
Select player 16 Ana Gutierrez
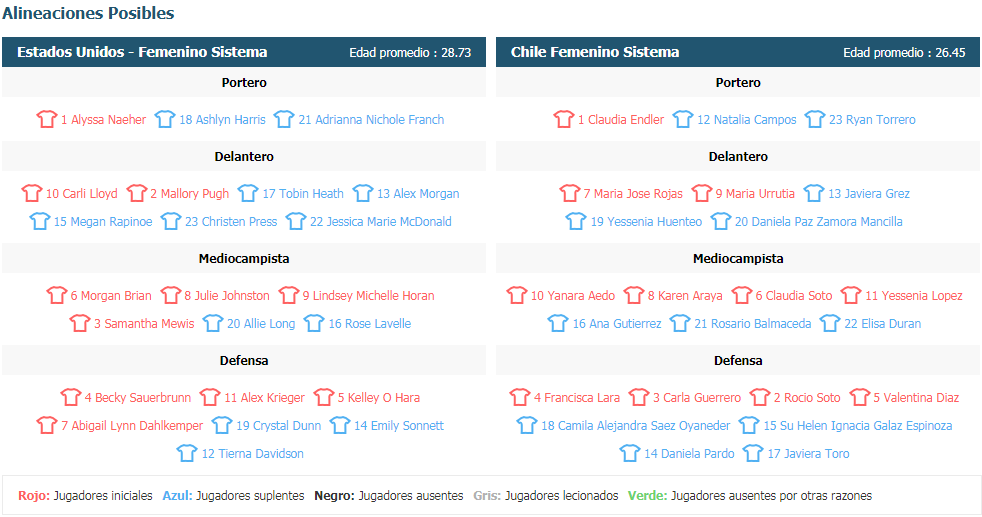tap(617, 324)
